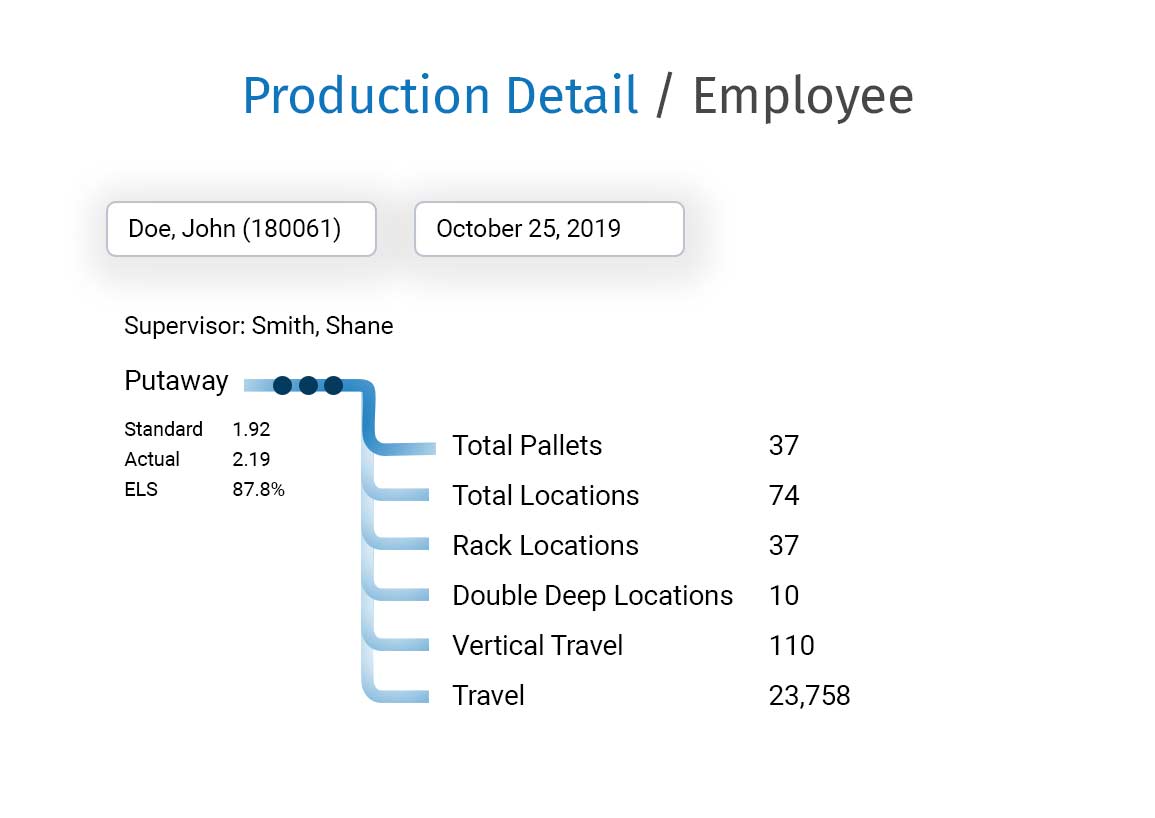The height and width of the screenshot is (818, 1155).
Task: Click the Vertical Travel value 110
Action: point(791,645)
